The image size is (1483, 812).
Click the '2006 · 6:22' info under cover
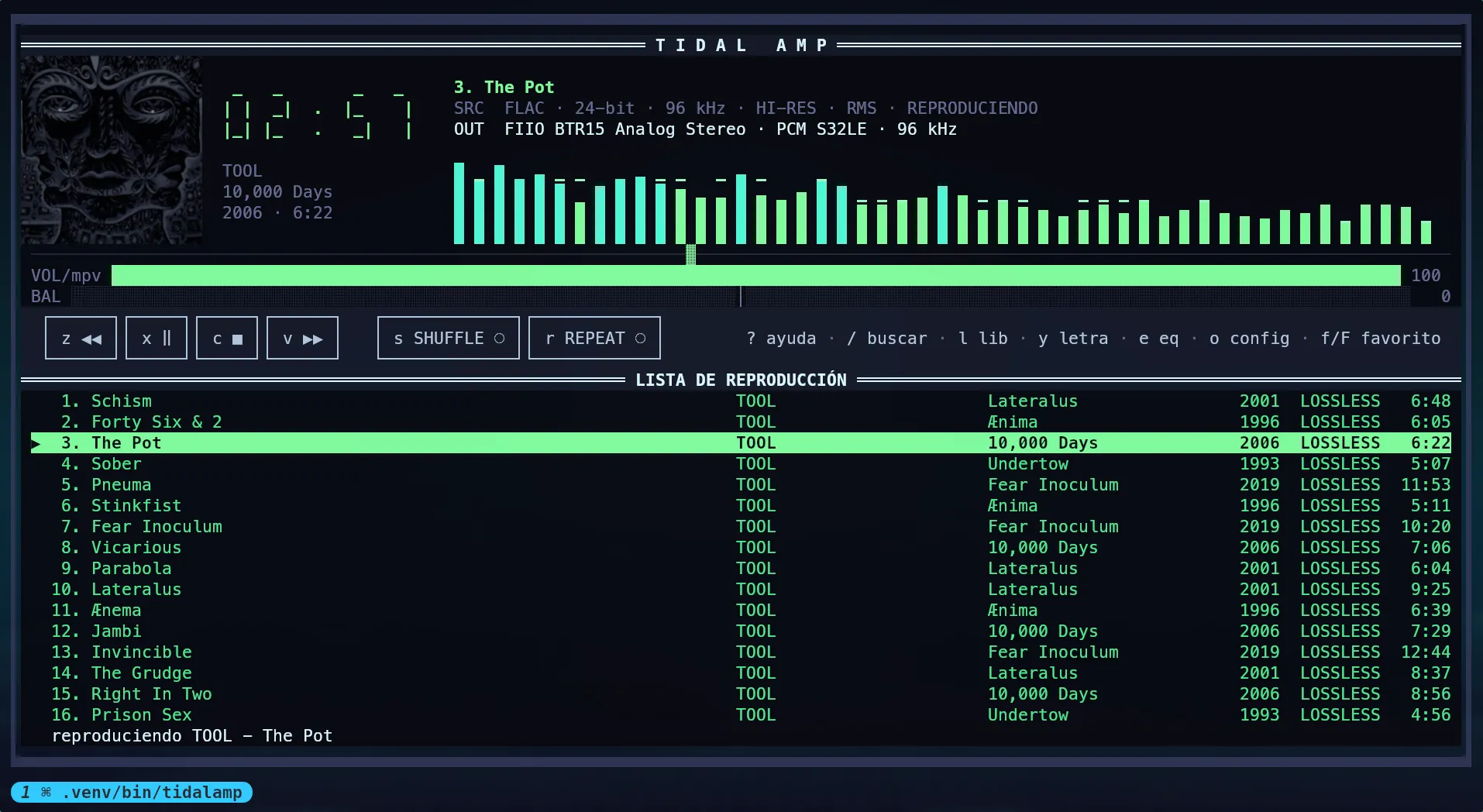pos(277,213)
